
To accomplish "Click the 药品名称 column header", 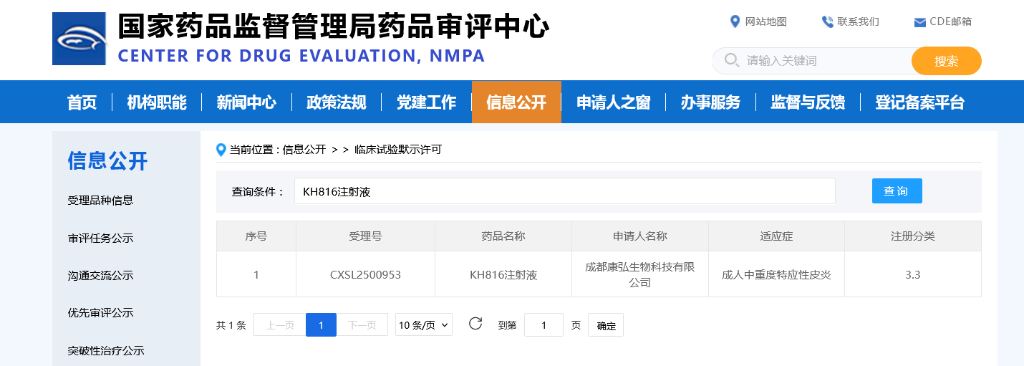I will coord(504,237).
